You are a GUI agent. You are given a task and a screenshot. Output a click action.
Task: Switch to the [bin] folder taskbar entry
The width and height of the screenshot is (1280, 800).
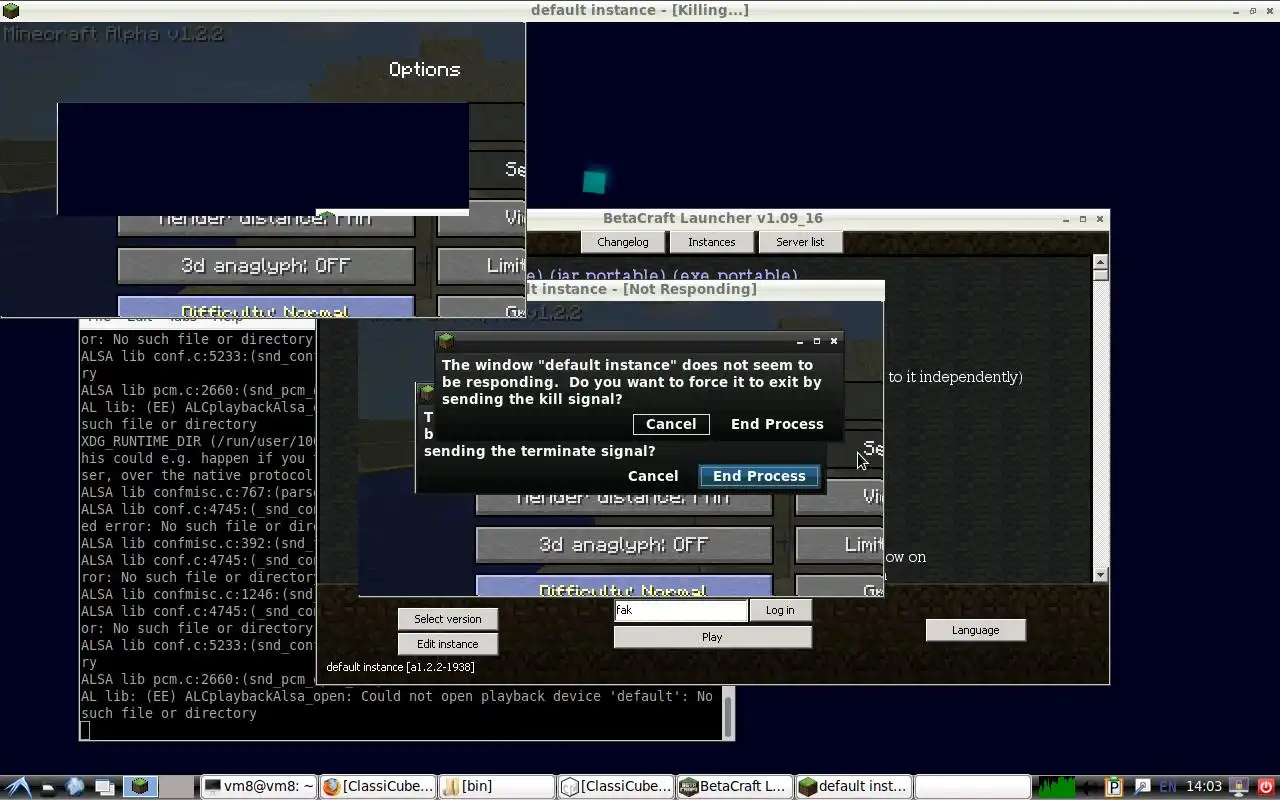[497, 786]
